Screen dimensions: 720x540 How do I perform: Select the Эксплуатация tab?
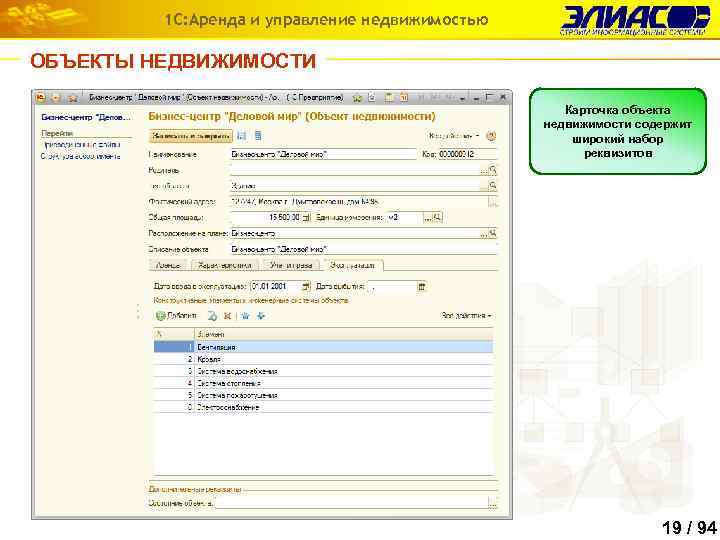click(353, 265)
